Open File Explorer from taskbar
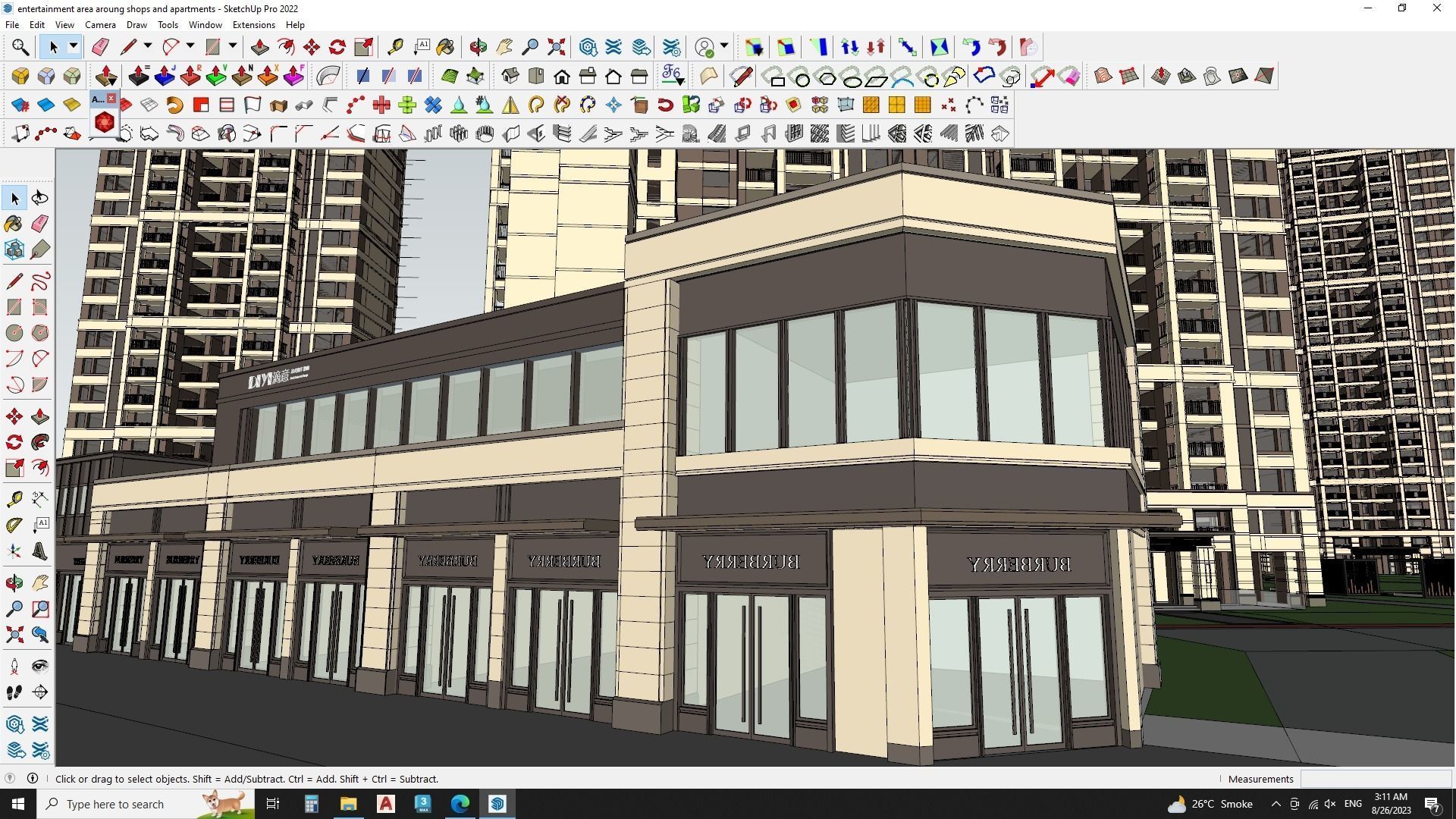This screenshot has height=819, width=1456. click(348, 804)
